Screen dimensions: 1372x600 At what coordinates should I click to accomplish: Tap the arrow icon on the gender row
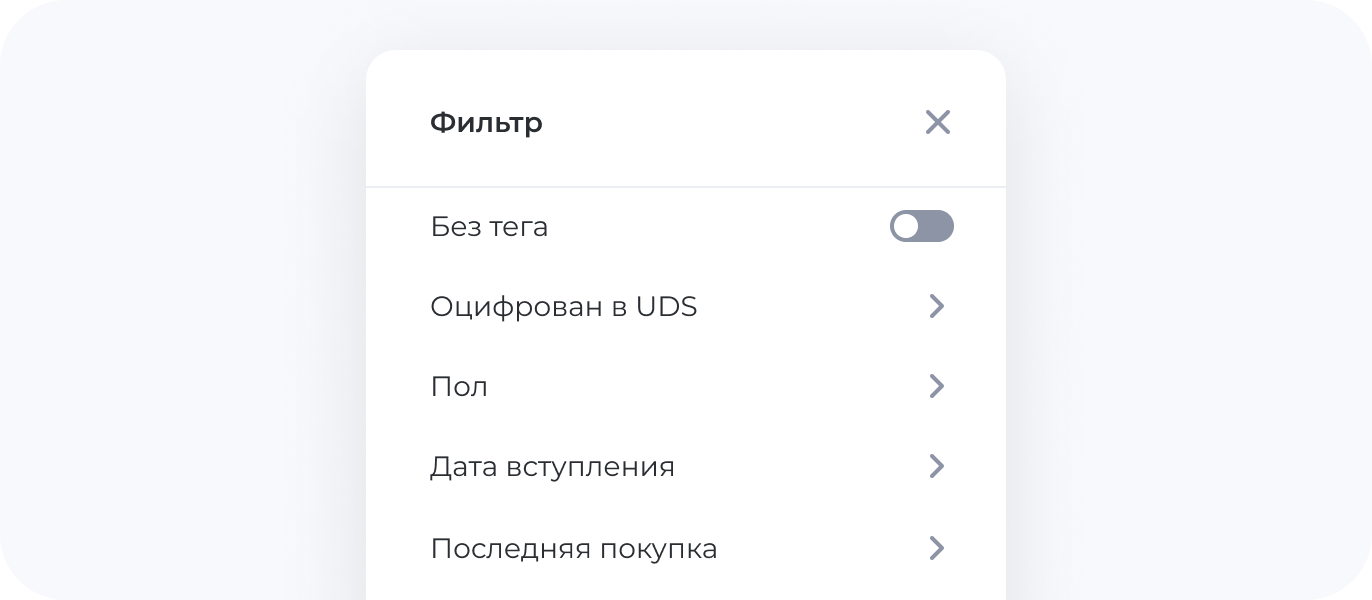[x=937, y=386]
